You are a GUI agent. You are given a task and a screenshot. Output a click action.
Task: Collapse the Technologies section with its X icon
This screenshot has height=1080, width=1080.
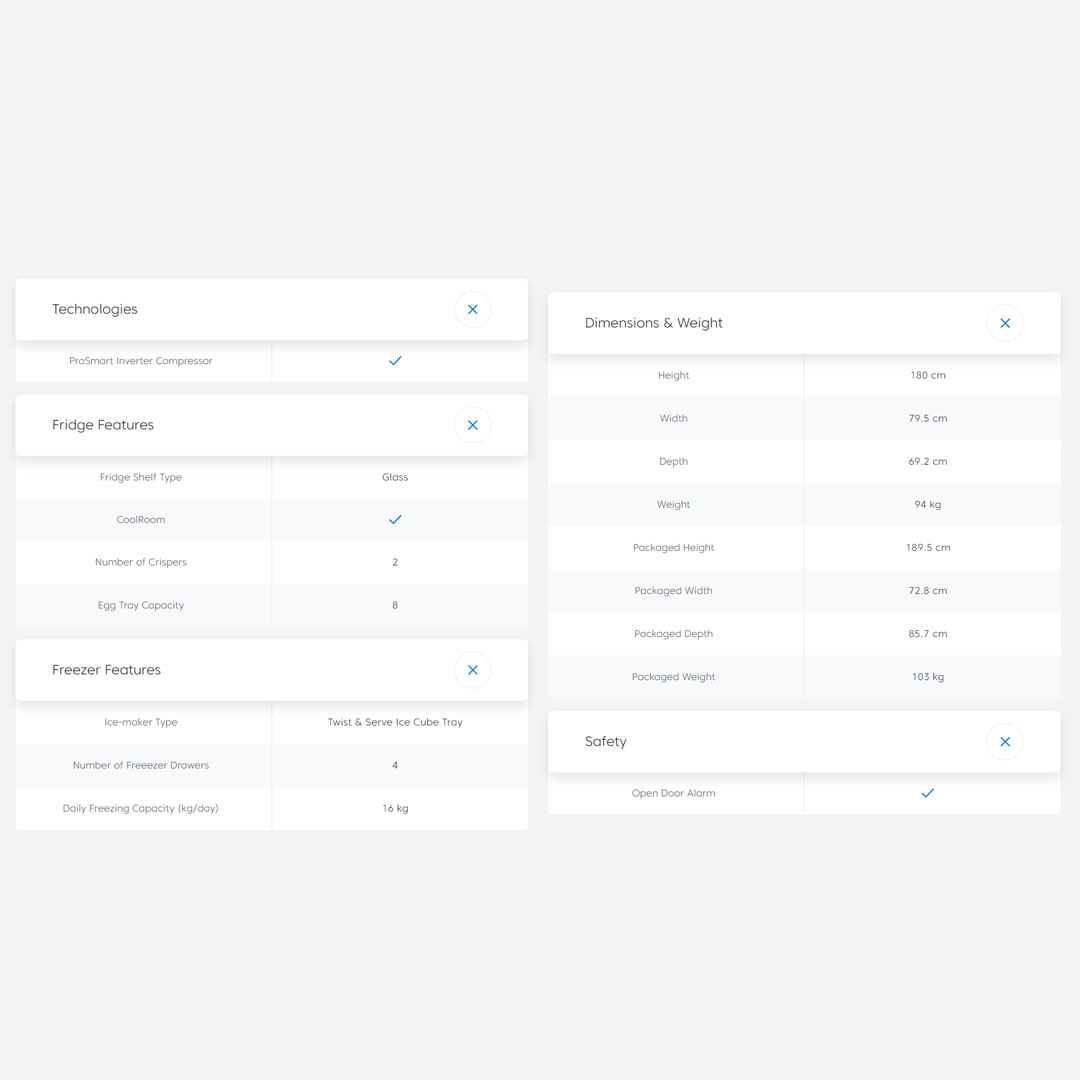click(473, 310)
